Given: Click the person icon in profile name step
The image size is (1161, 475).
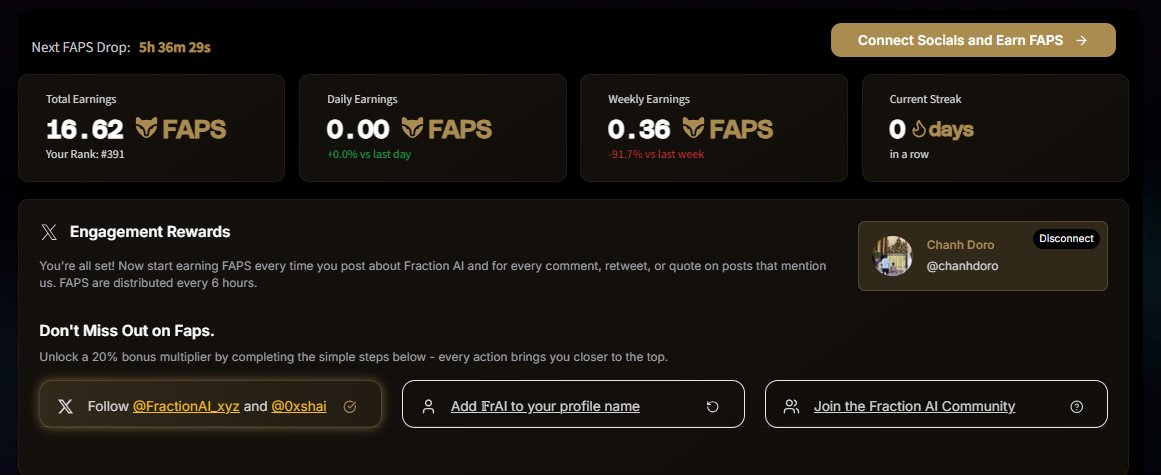Looking at the screenshot, I should tap(428, 406).
